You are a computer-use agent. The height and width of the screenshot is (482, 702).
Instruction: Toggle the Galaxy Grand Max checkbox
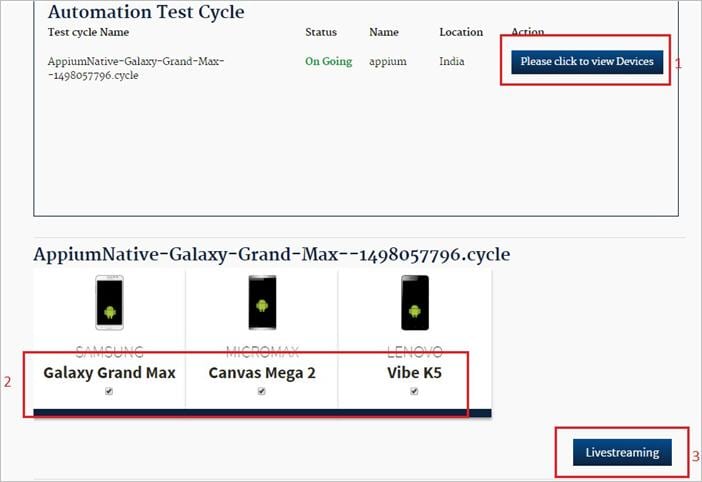(x=109, y=392)
